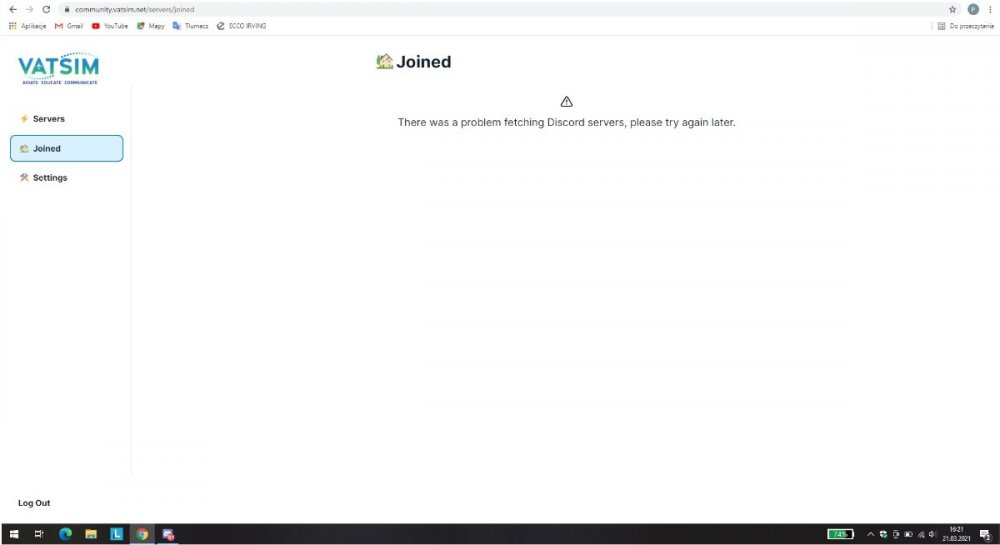Open Chrome three-dot menu
This screenshot has height=545, width=1000.
click(x=990, y=9)
